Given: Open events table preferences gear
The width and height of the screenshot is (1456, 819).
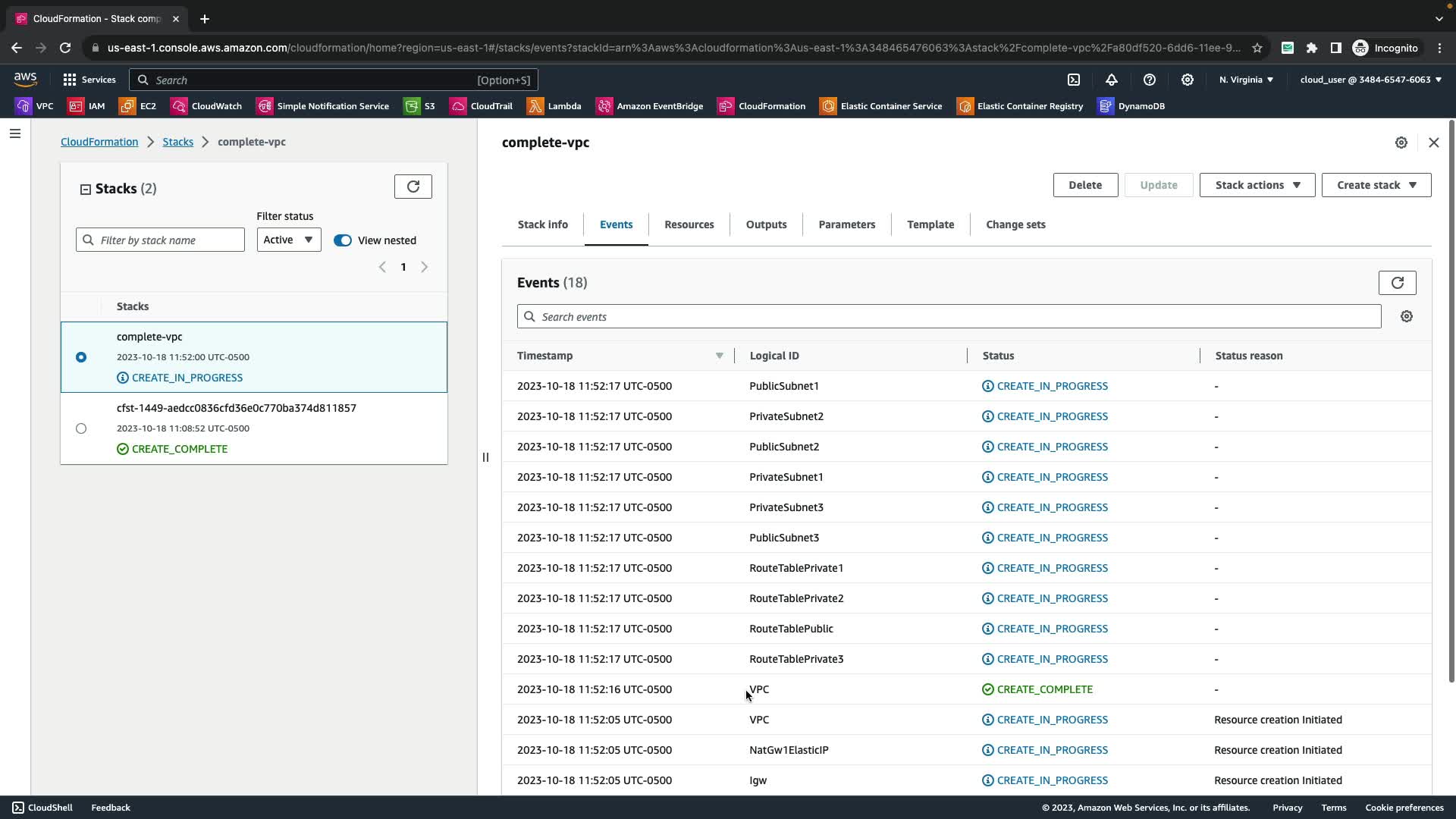Looking at the screenshot, I should point(1406,316).
